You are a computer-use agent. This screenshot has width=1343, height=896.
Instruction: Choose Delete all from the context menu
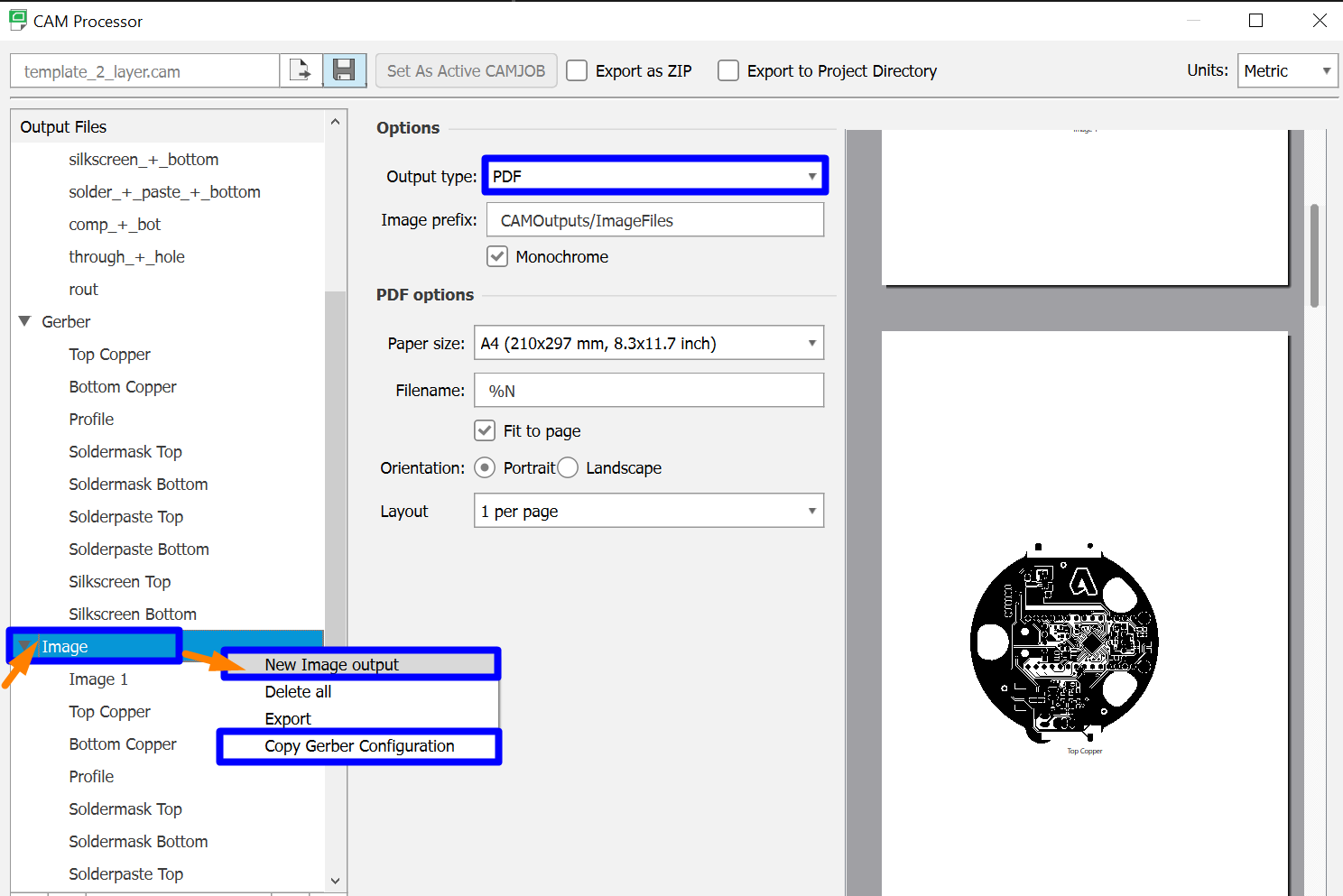click(298, 691)
